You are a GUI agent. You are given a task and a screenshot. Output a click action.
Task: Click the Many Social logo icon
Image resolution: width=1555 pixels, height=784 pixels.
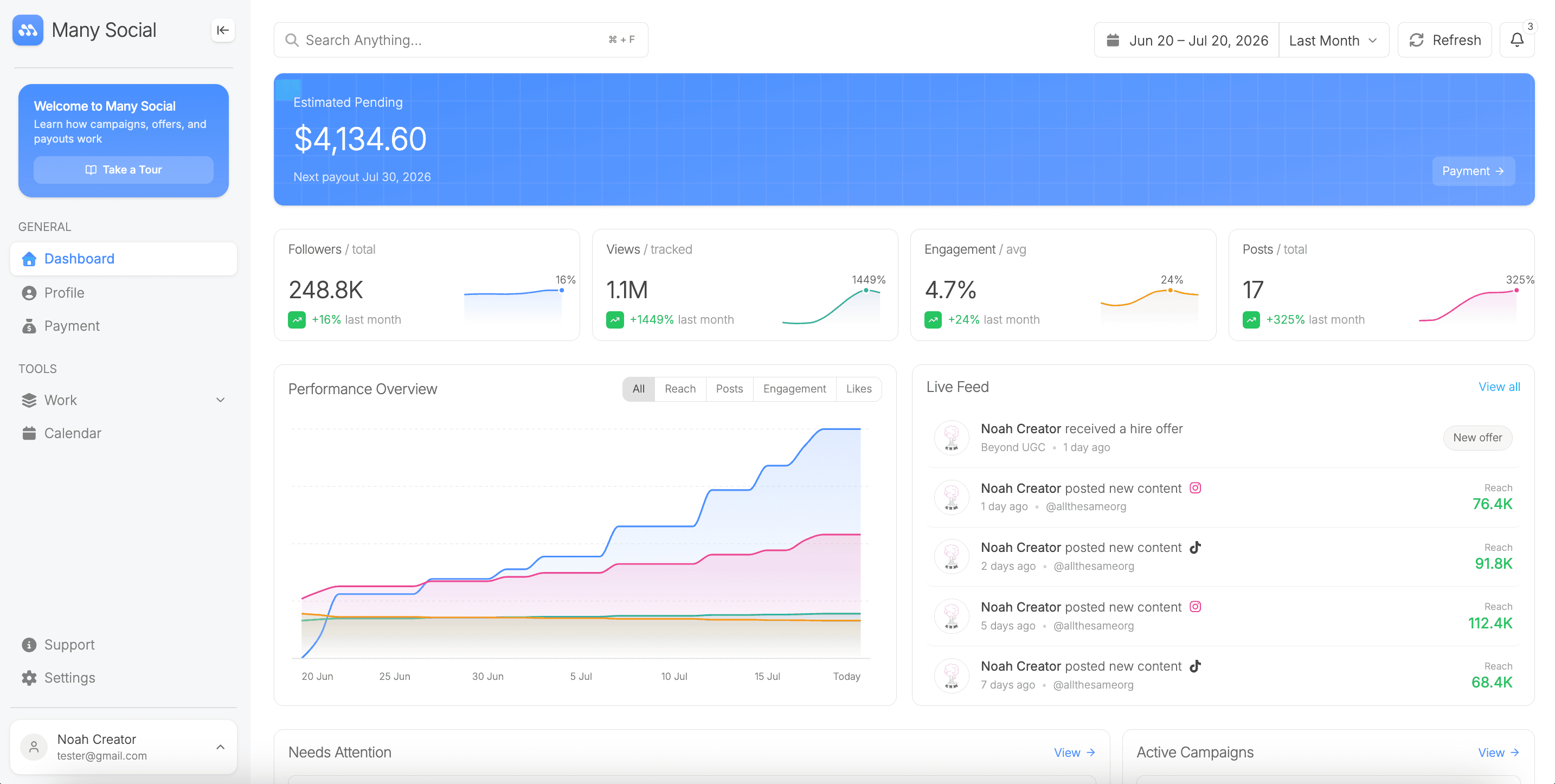[28, 30]
